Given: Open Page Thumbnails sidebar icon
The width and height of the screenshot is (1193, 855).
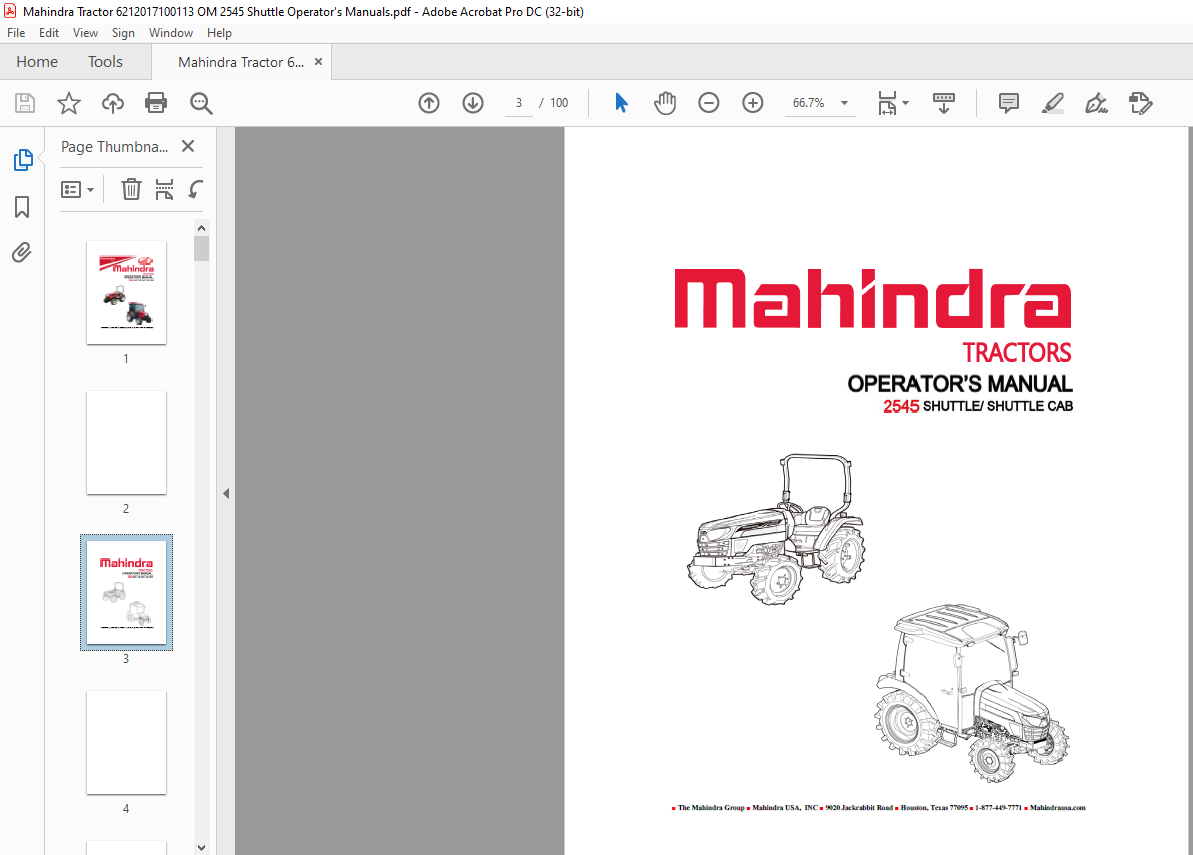Looking at the screenshot, I should (x=23, y=161).
